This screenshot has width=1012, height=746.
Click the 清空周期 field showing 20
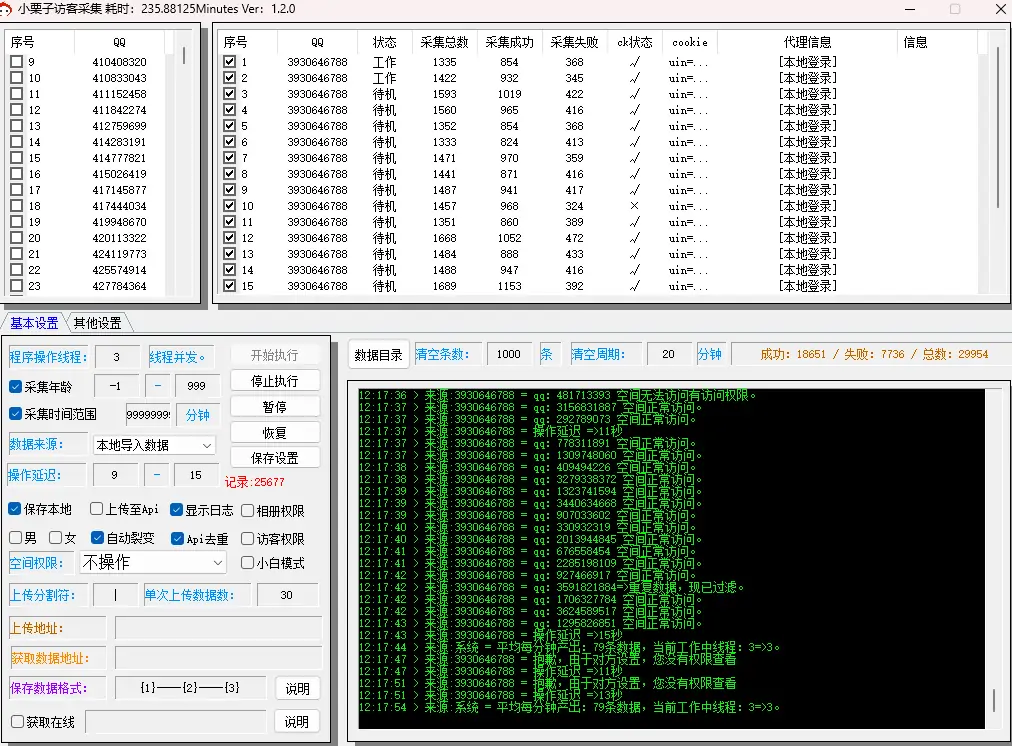(669, 354)
